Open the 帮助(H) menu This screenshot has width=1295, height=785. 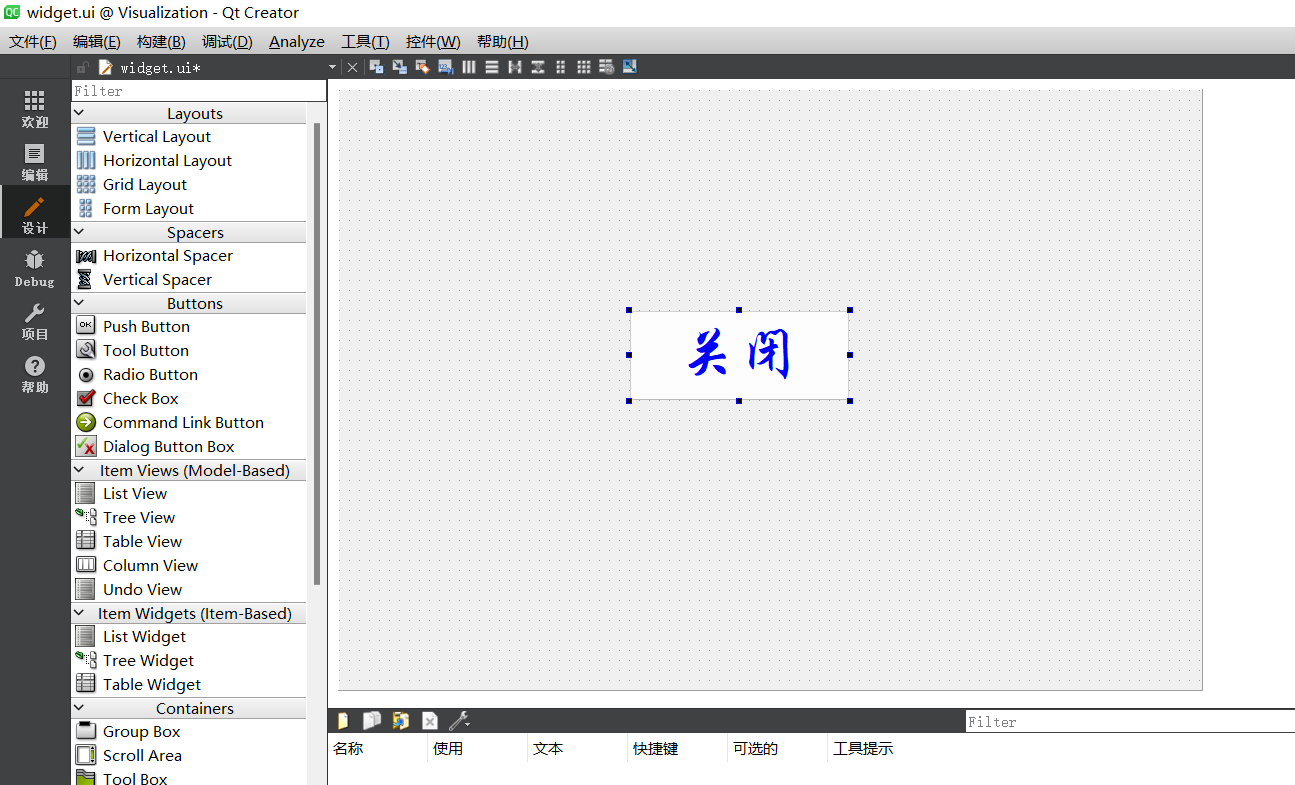[x=503, y=41]
